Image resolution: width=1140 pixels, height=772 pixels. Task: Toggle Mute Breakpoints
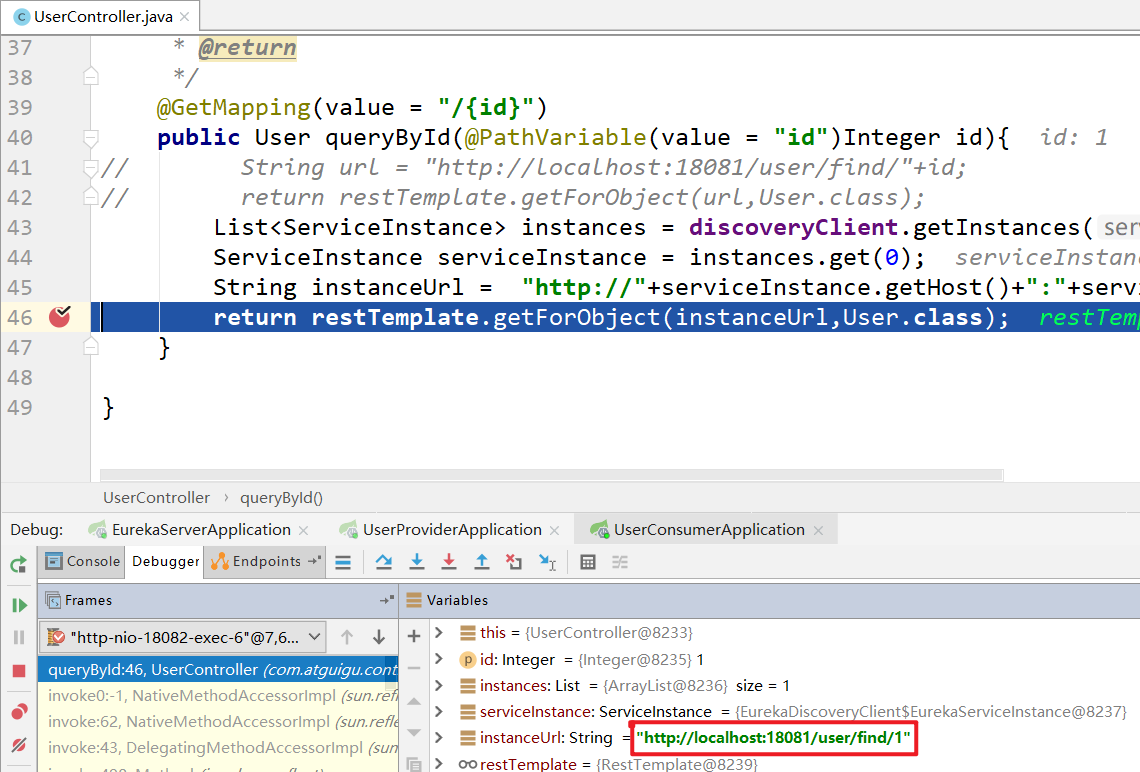tap(19, 746)
